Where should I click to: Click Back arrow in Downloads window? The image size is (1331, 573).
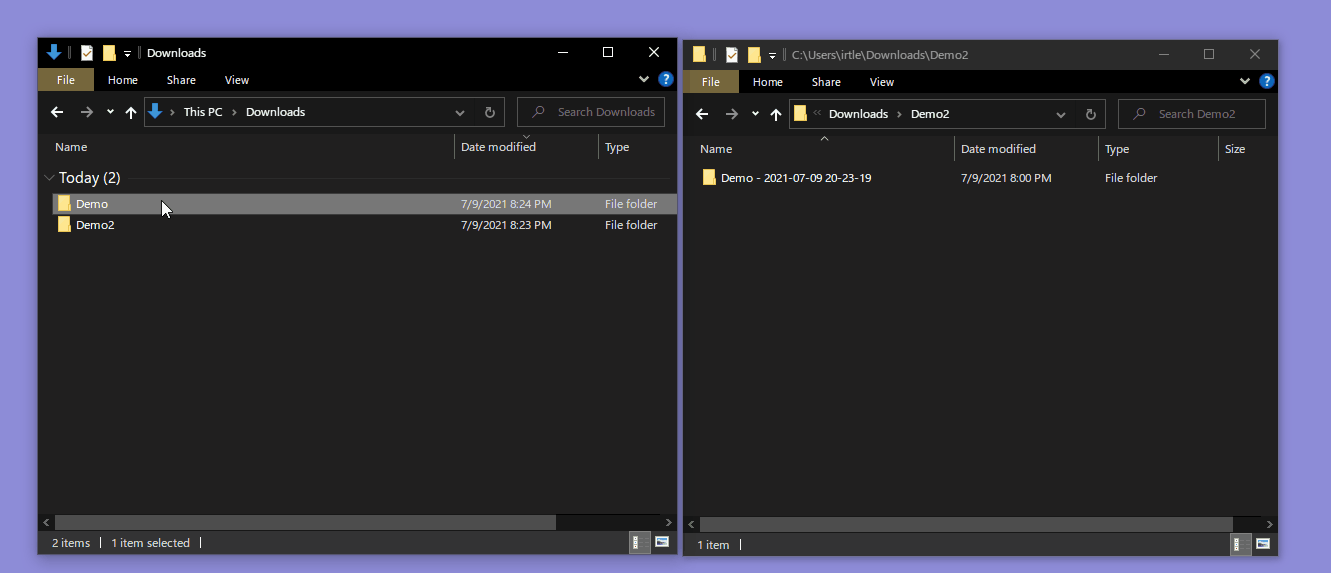point(57,112)
